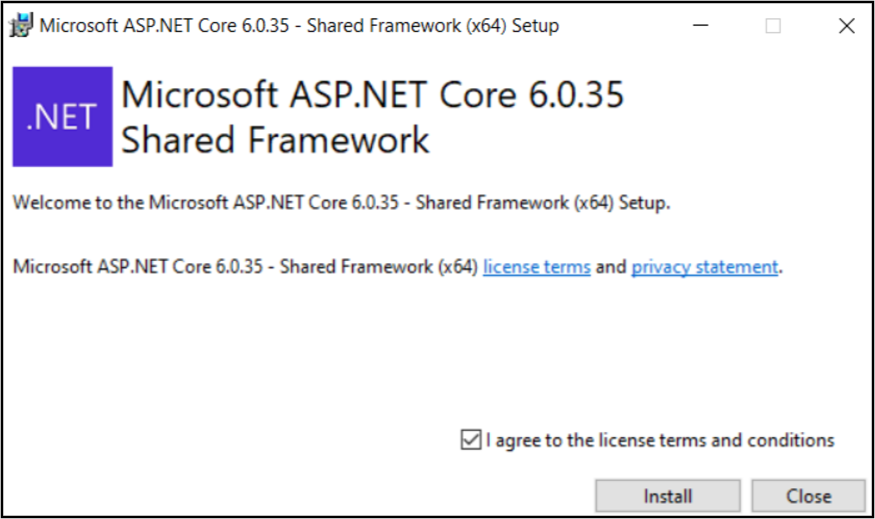Click the purple .NET logo
The height and width of the screenshot is (519, 875).
(62, 116)
